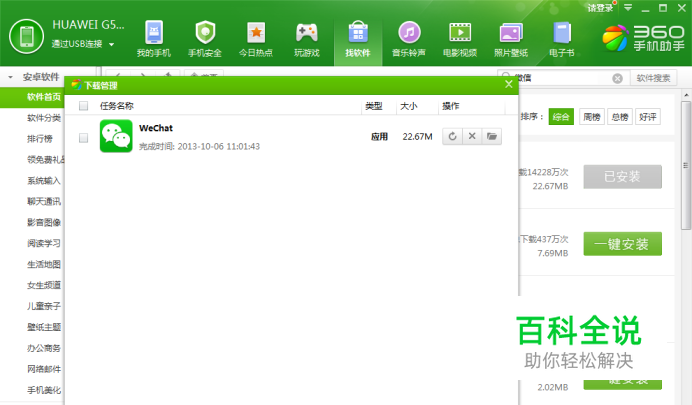
Task: Click 类型 column header
Action: [x=374, y=106]
